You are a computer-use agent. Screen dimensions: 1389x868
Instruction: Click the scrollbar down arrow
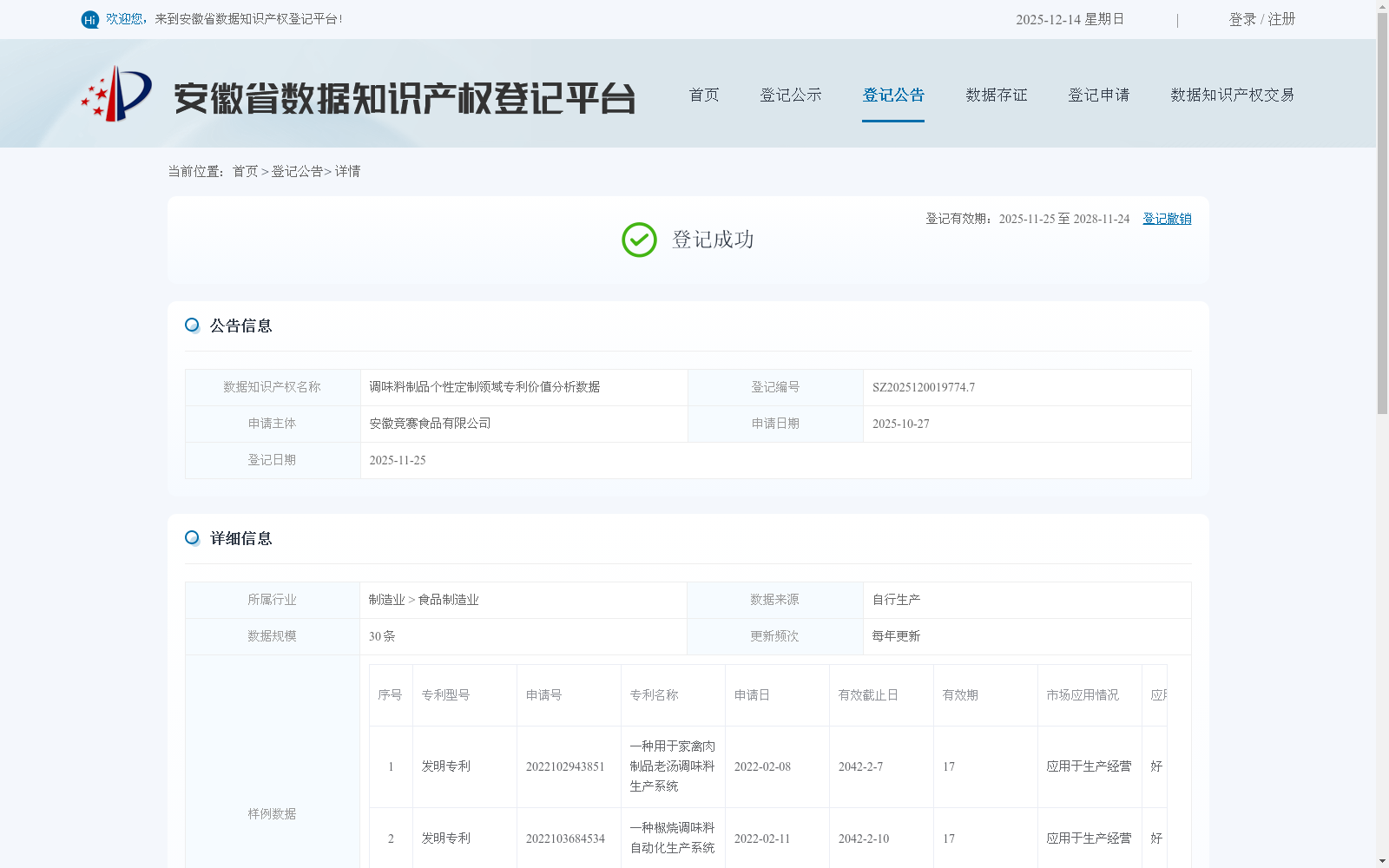click(1382, 861)
